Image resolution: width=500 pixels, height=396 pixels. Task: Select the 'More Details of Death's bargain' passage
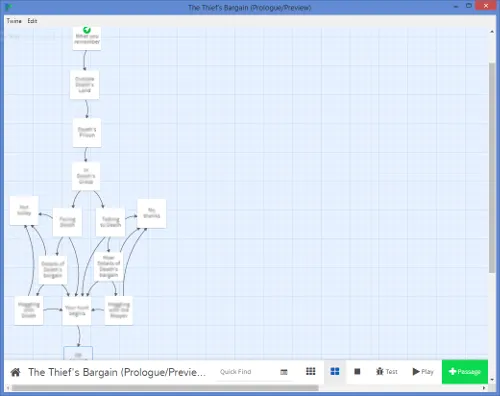pyautogui.click(x=108, y=266)
